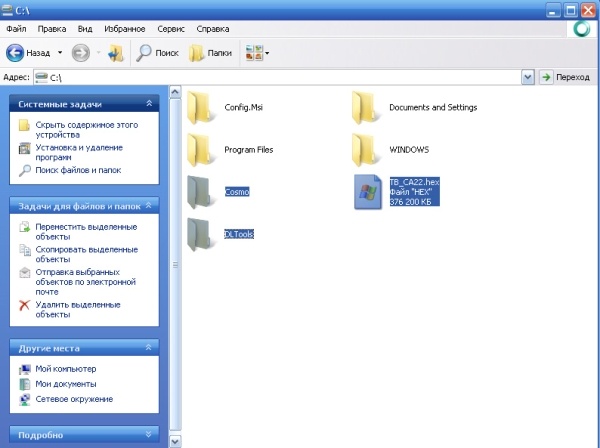The image size is (600, 448).
Task: Click in the address field showing C:\
Action: (x=280, y=77)
